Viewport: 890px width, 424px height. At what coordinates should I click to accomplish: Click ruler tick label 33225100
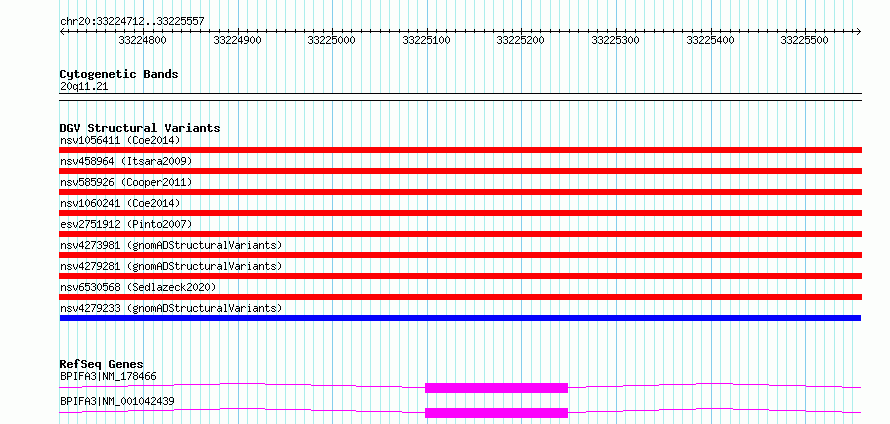pyautogui.click(x=426, y=40)
